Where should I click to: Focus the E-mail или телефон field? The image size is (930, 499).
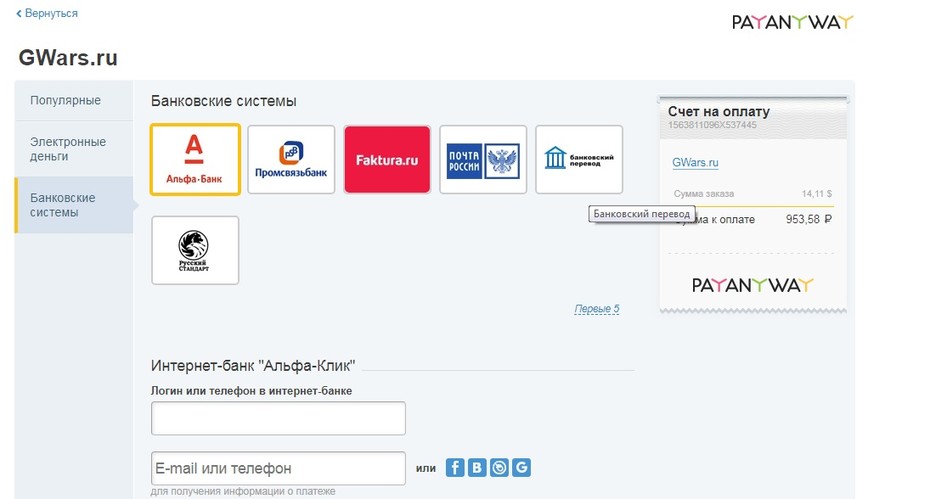pos(278,468)
